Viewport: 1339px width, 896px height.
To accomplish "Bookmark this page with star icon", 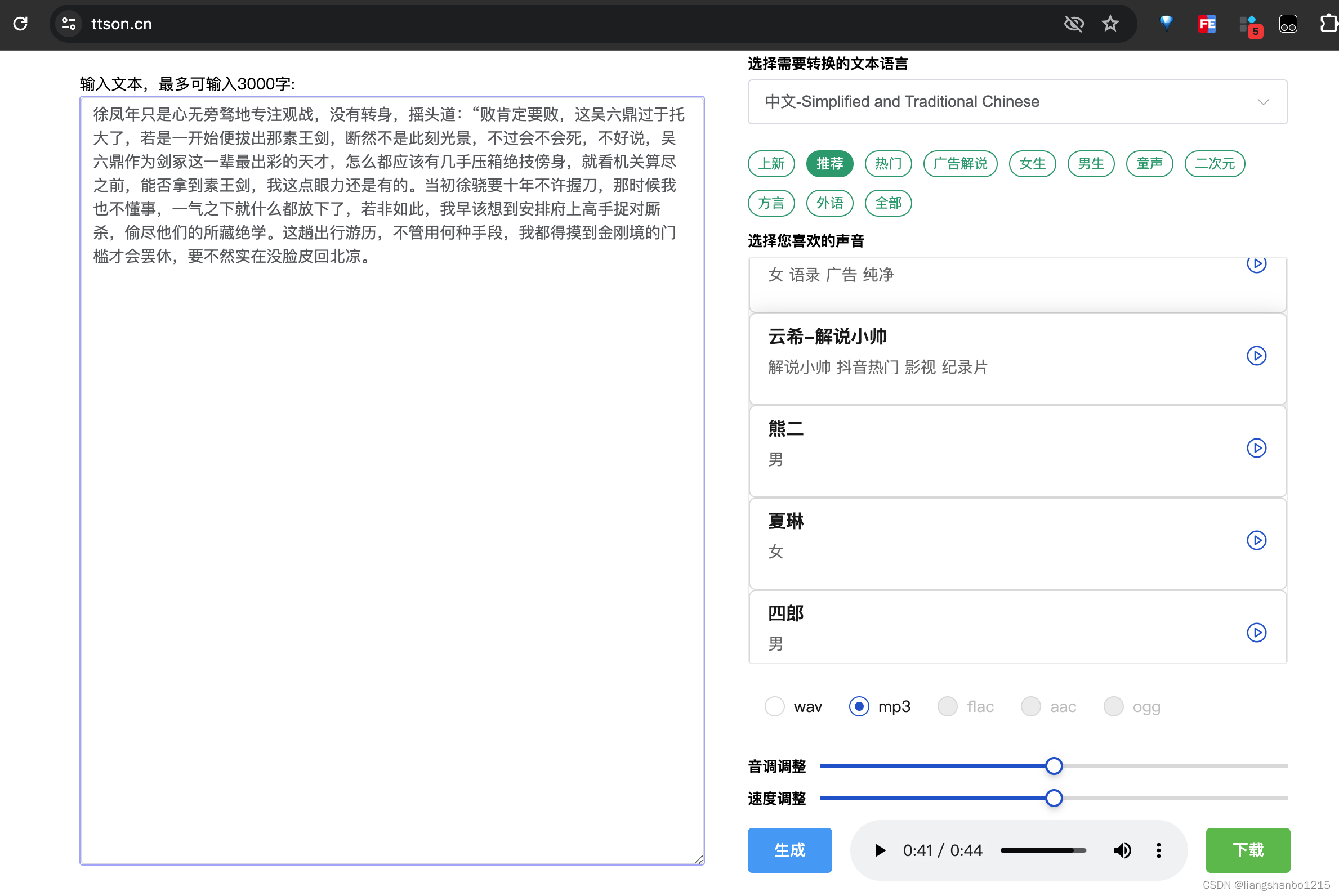I will tap(1110, 24).
